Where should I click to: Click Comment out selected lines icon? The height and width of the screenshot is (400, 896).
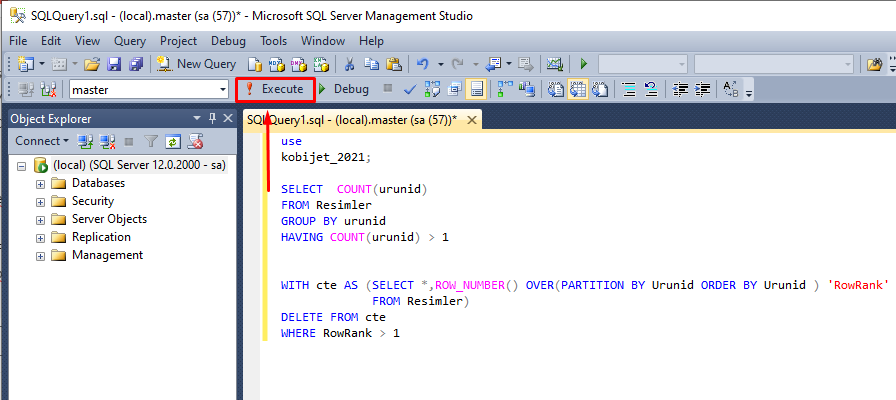coord(629,89)
